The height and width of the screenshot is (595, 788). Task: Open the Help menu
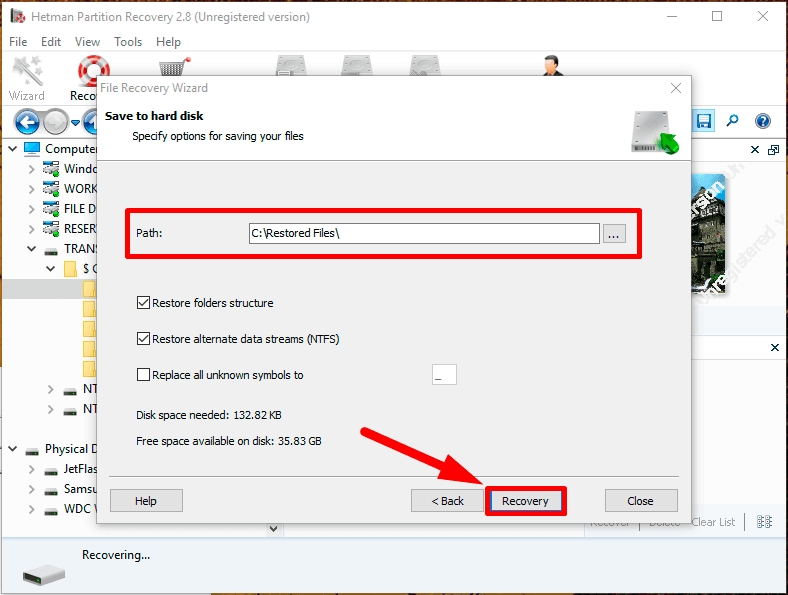(168, 42)
